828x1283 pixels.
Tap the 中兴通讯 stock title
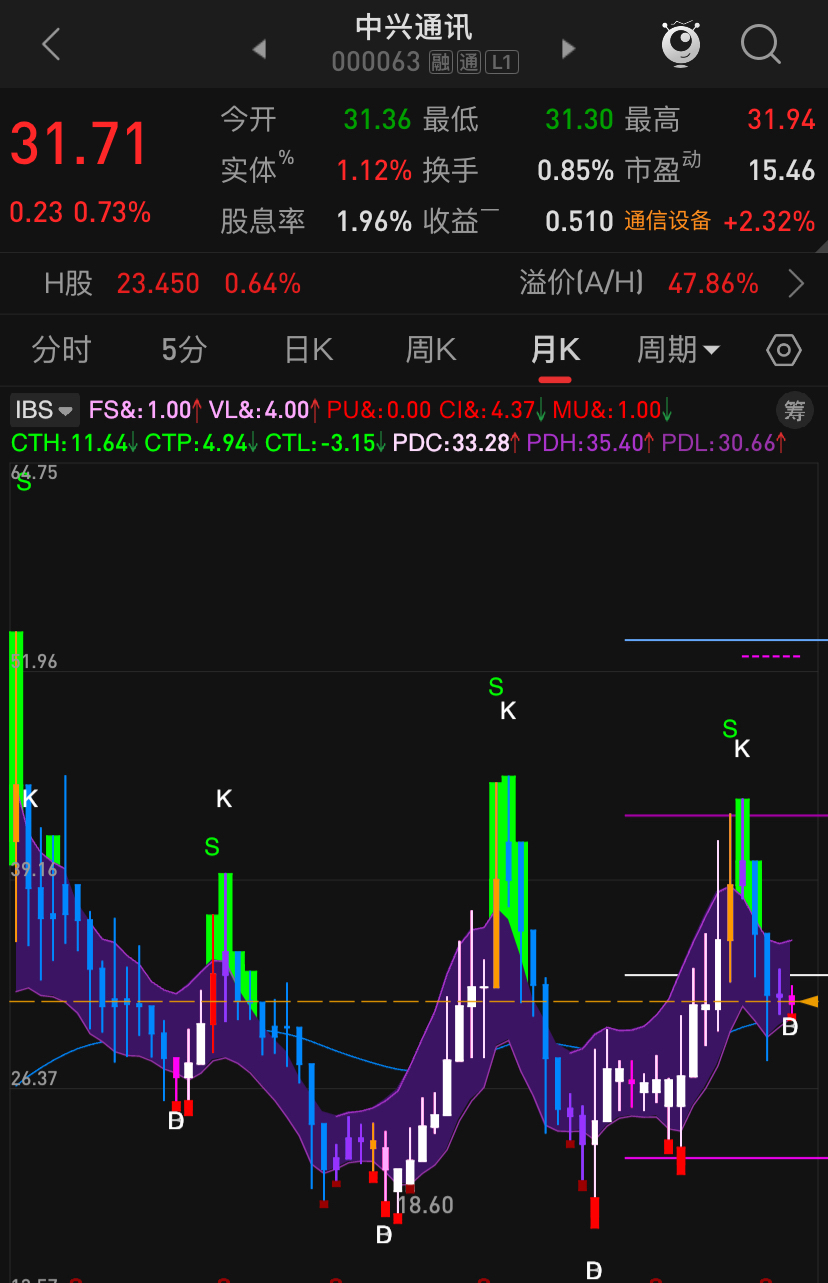tap(414, 27)
